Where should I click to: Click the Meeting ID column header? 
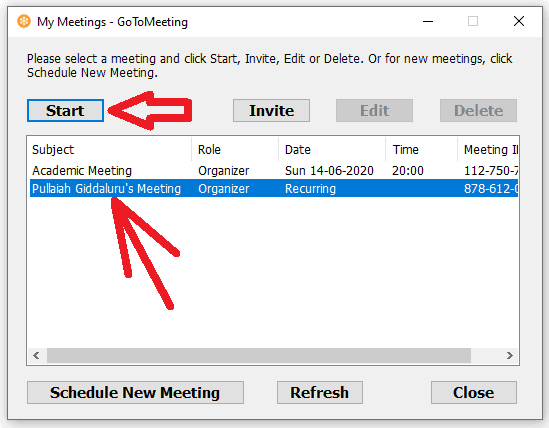[x=488, y=150]
